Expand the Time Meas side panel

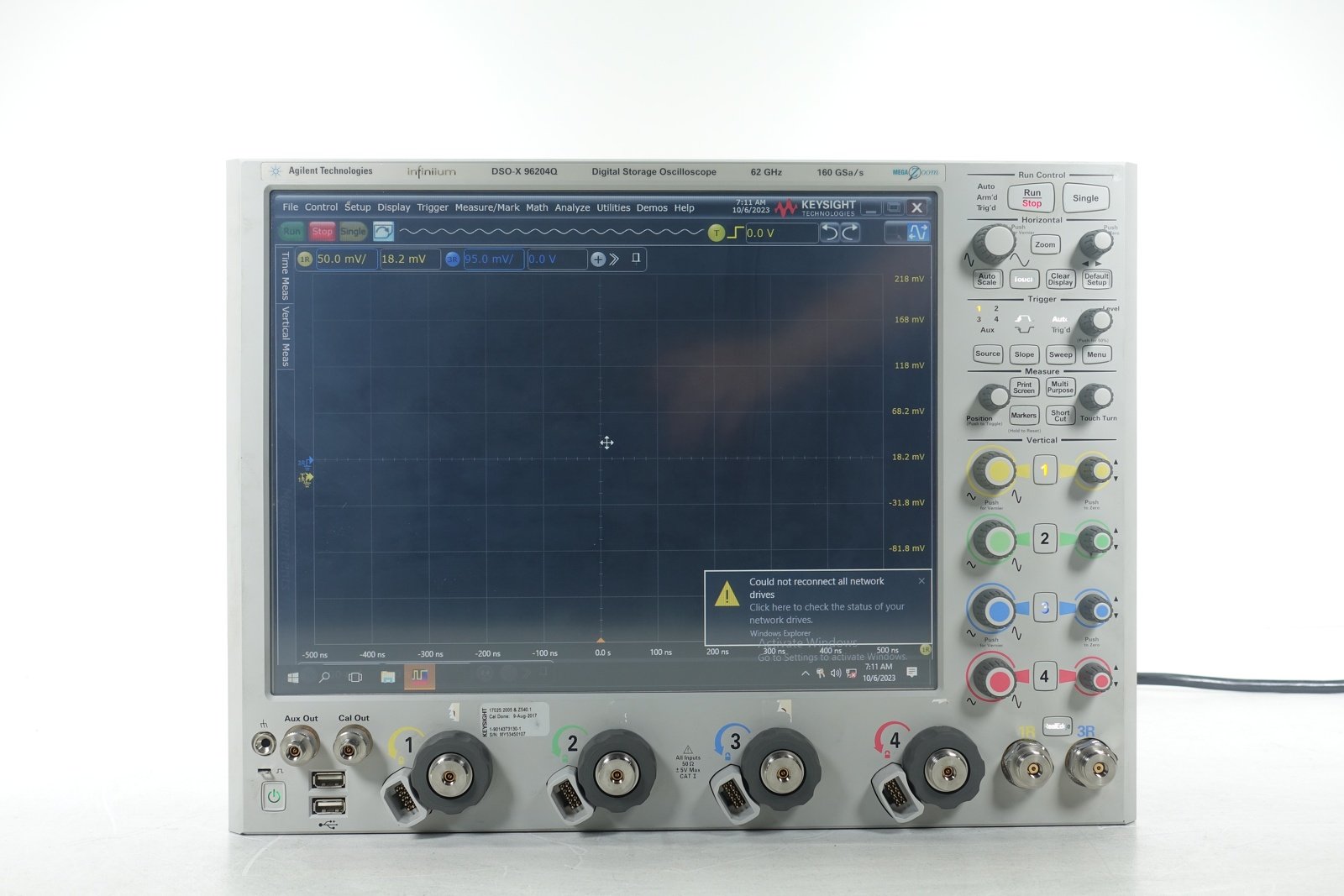coord(285,275)
